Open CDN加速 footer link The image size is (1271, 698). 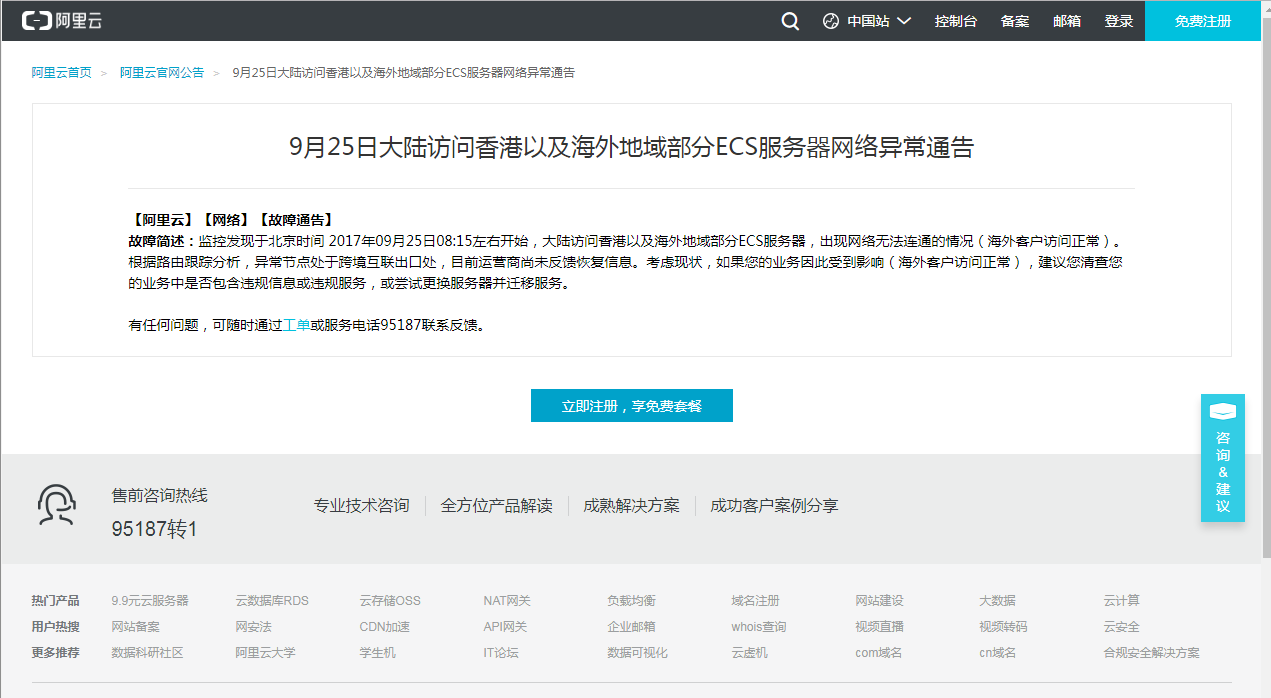click(384, 627)
